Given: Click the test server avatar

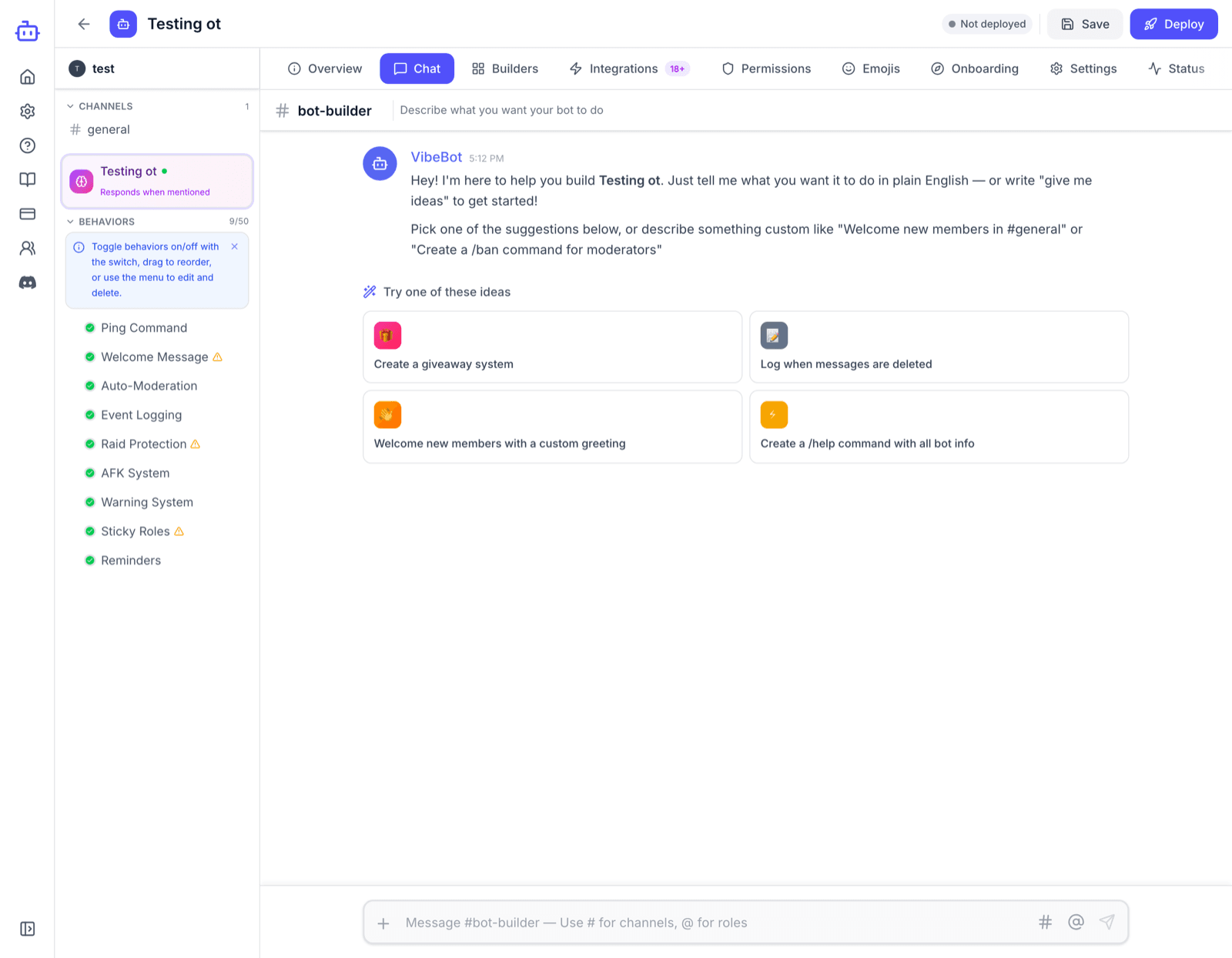Looking at the screenshot, I should tap(77, 69).
